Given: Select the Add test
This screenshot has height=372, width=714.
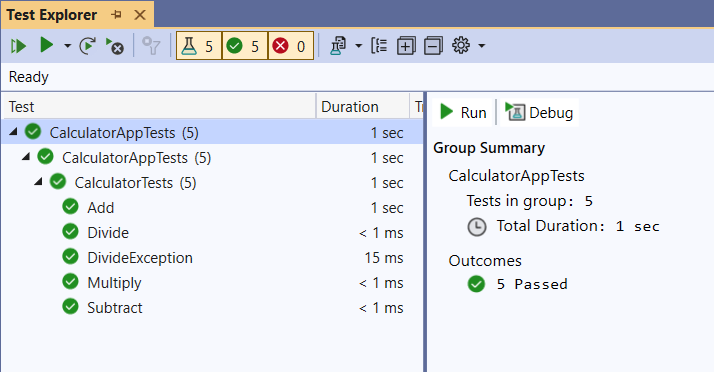Looking at the screenshot, I should (212, 208).
